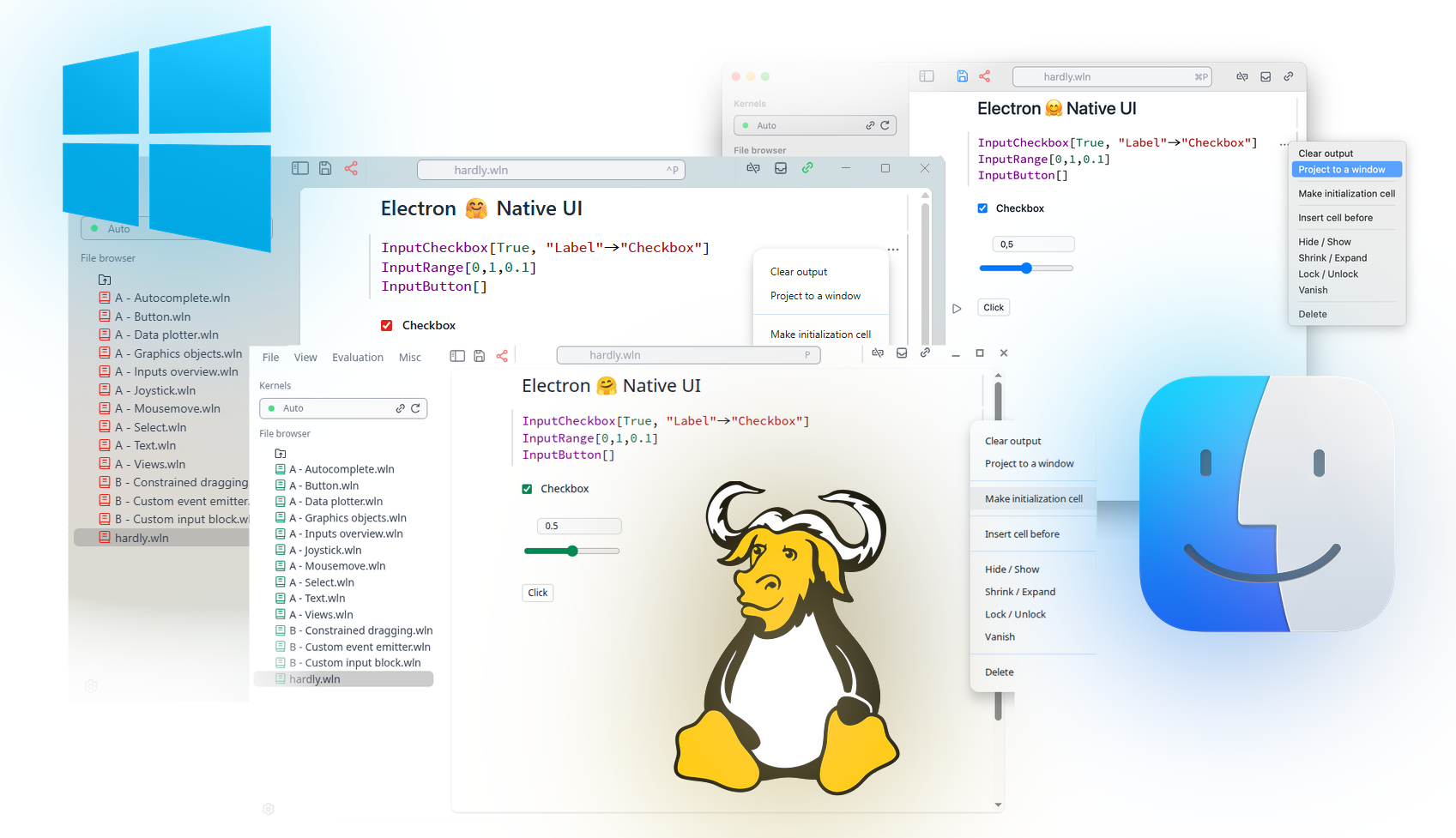This screenshot has height=838, width=1456.
Task: Click the inbox tray icon in macOS toolbar
Action: [x=1266, y=76]
